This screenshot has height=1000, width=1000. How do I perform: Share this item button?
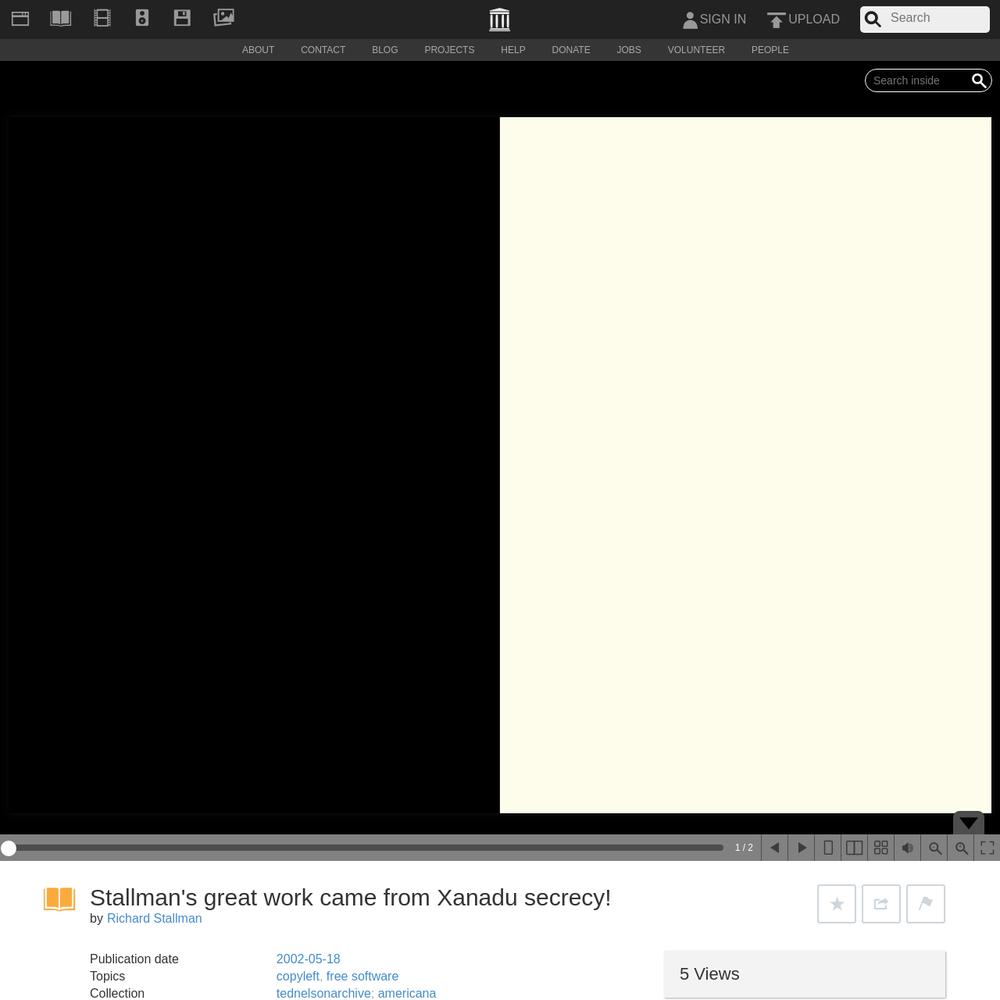(x=881, y=904)
